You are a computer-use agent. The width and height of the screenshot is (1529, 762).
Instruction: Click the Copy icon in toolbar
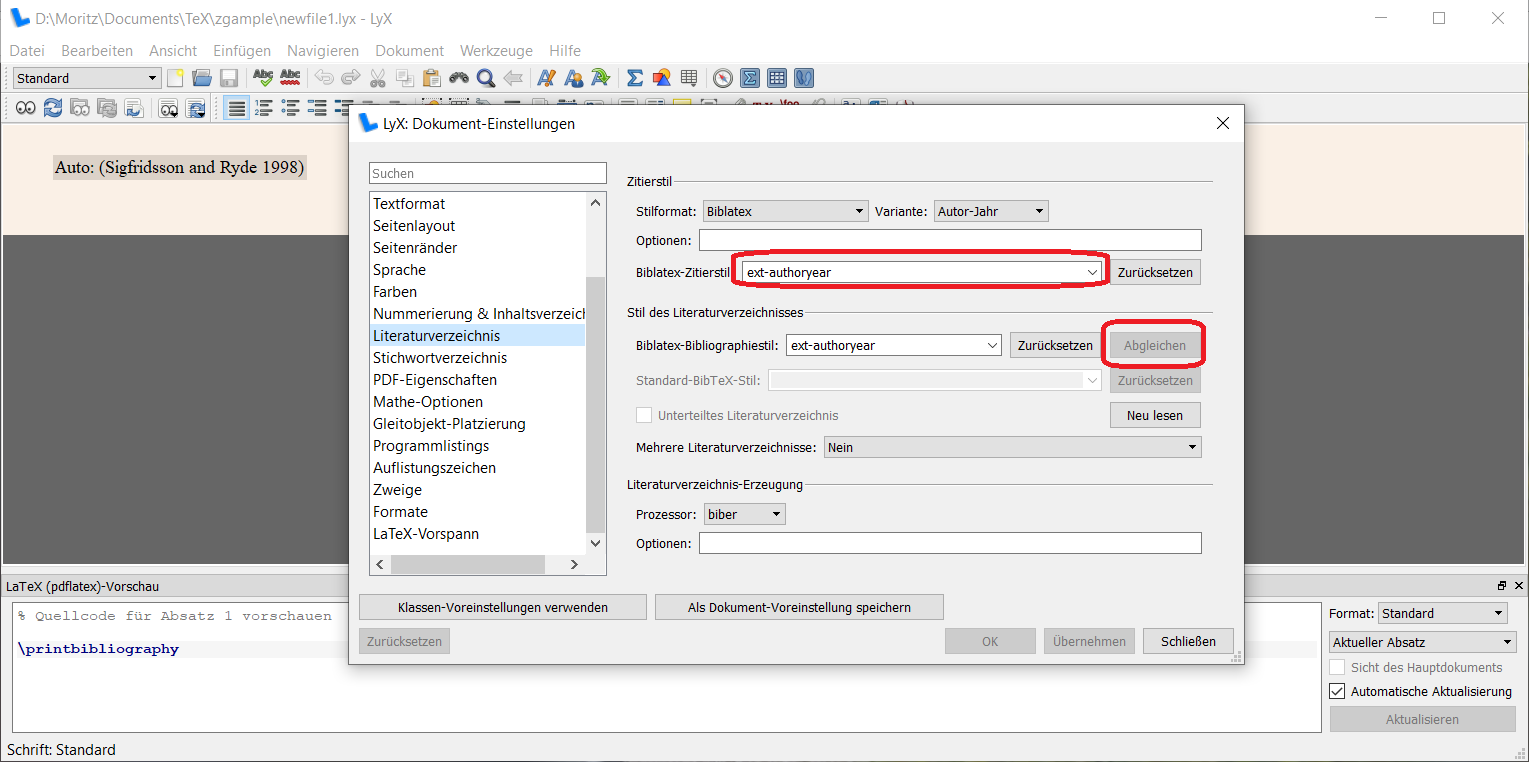405,78
